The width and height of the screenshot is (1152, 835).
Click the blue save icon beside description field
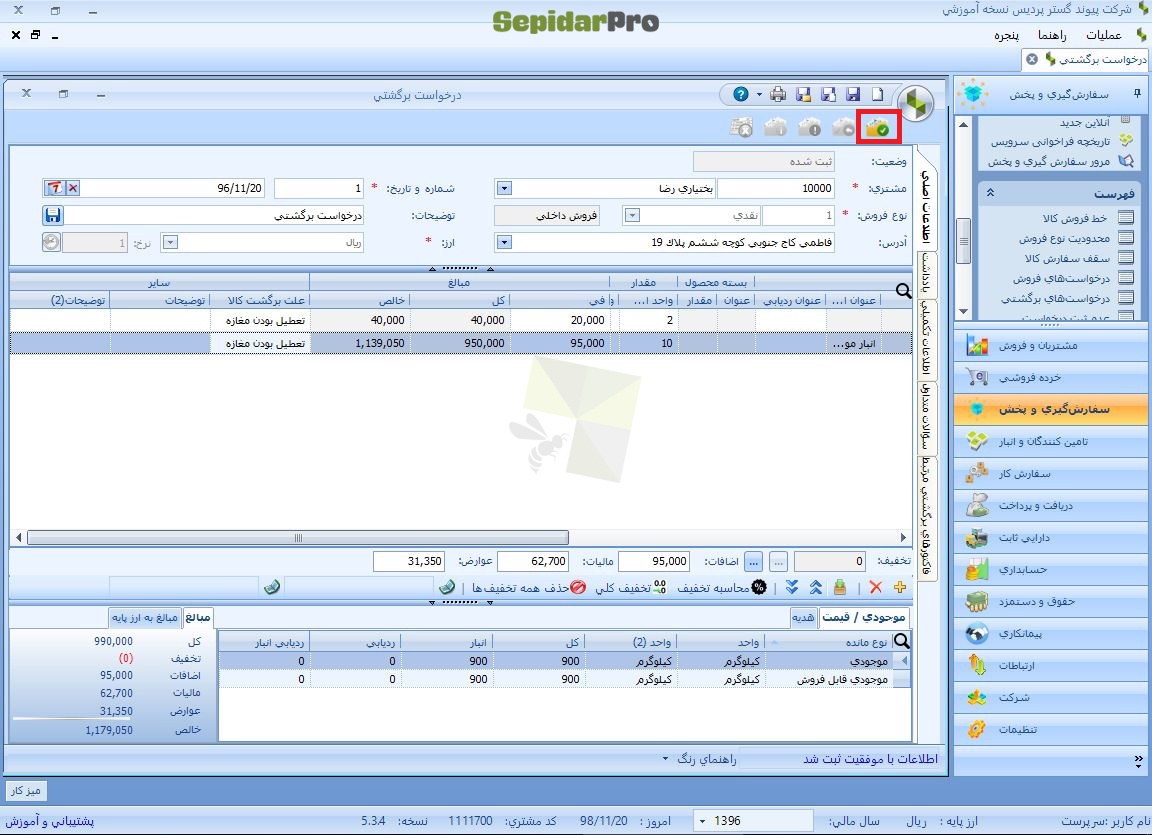53,215
